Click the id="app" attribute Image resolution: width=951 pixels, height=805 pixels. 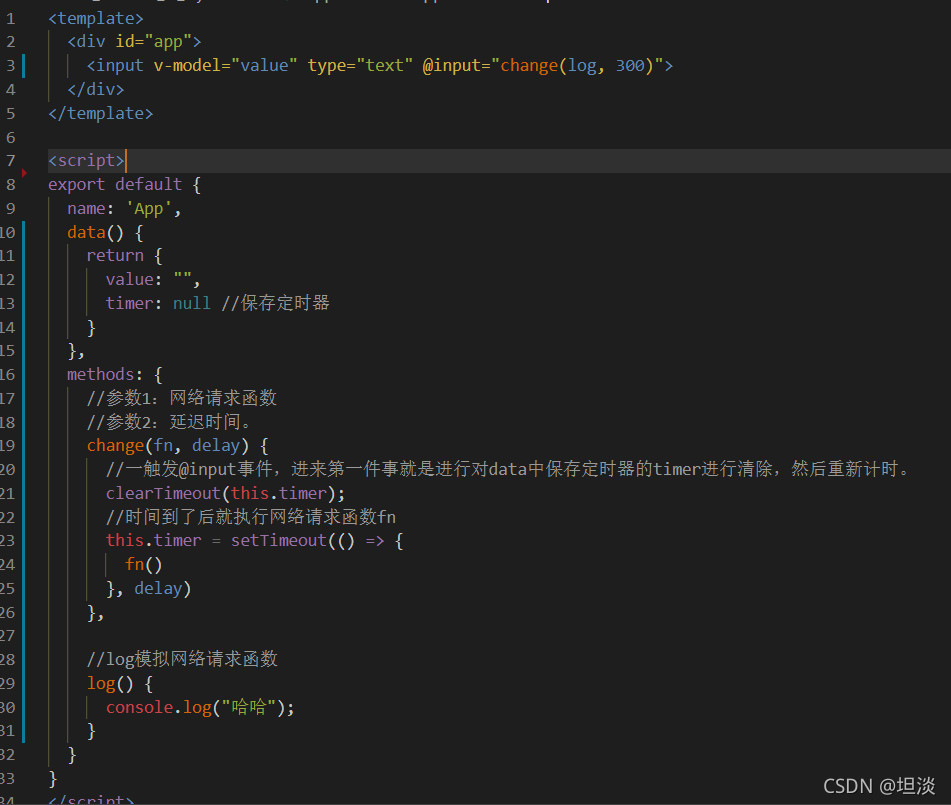(153, 42)
